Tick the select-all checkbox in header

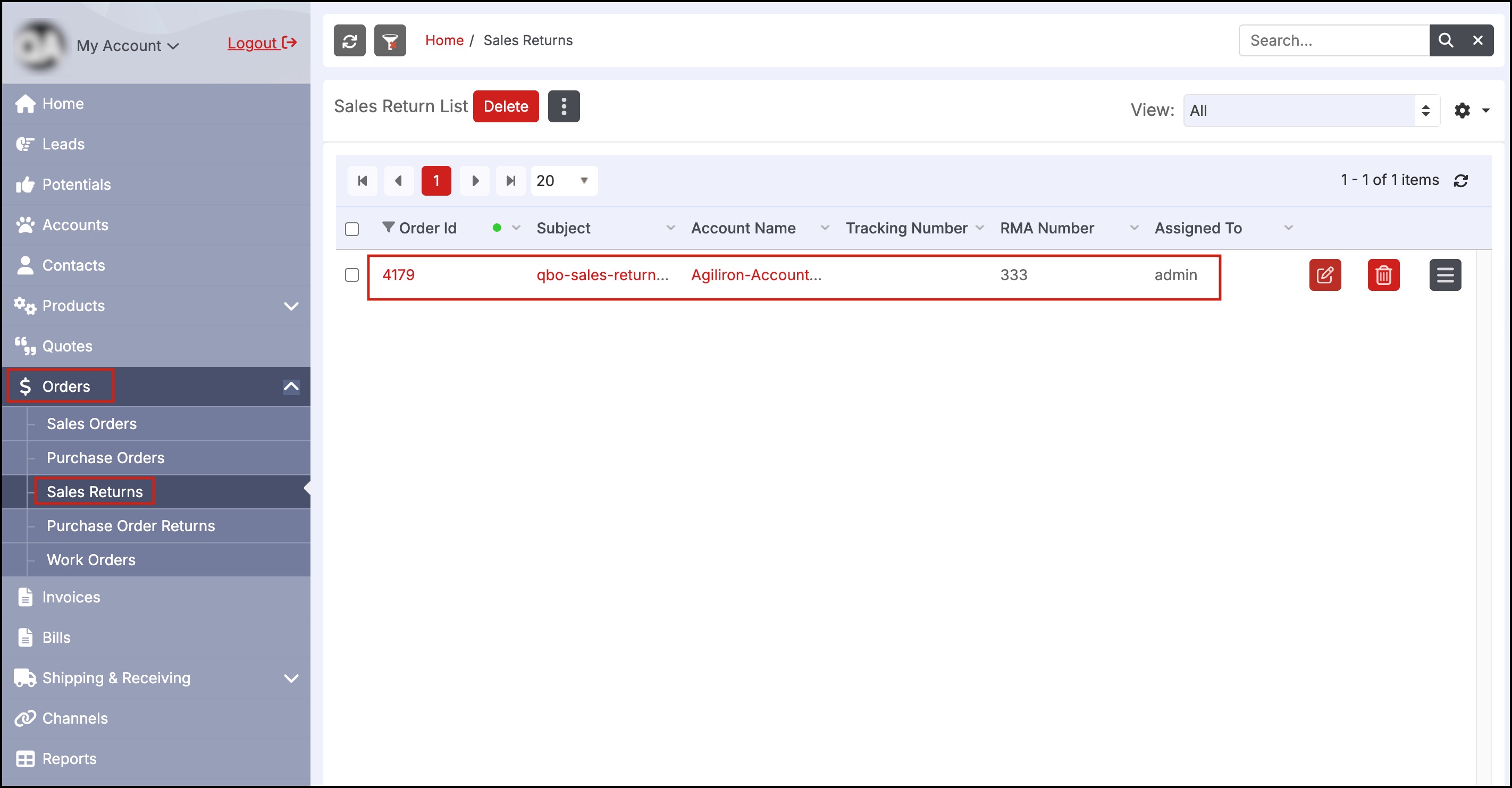pyautogui.click(x=351, y=229)
